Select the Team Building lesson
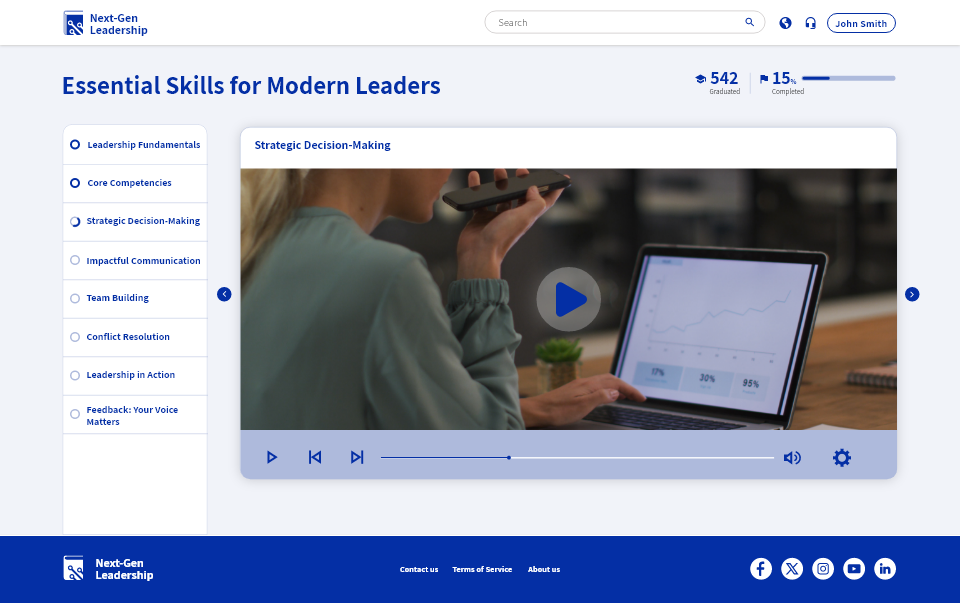The height and width of the screenshot is (603, 960). coord(117,298)
